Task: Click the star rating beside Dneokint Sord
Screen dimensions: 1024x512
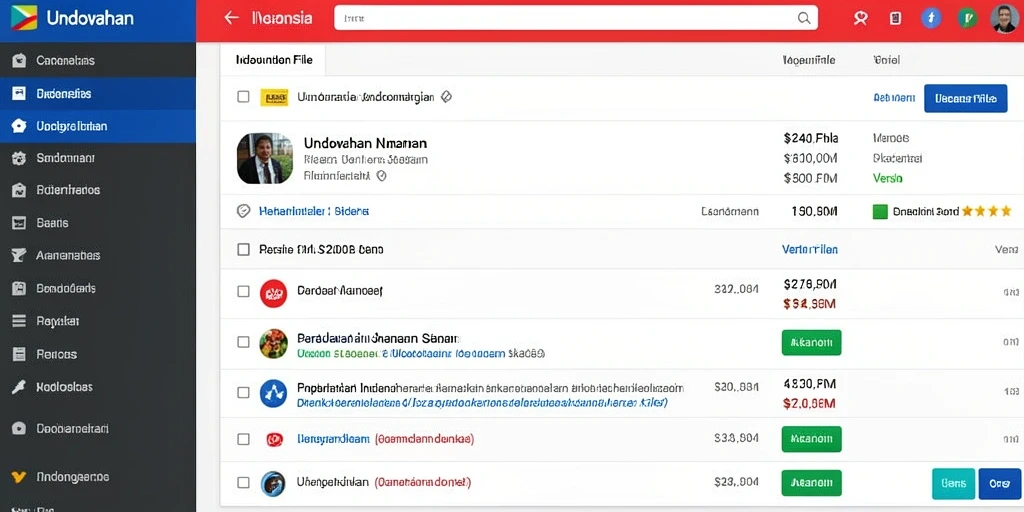Action: 987,211
